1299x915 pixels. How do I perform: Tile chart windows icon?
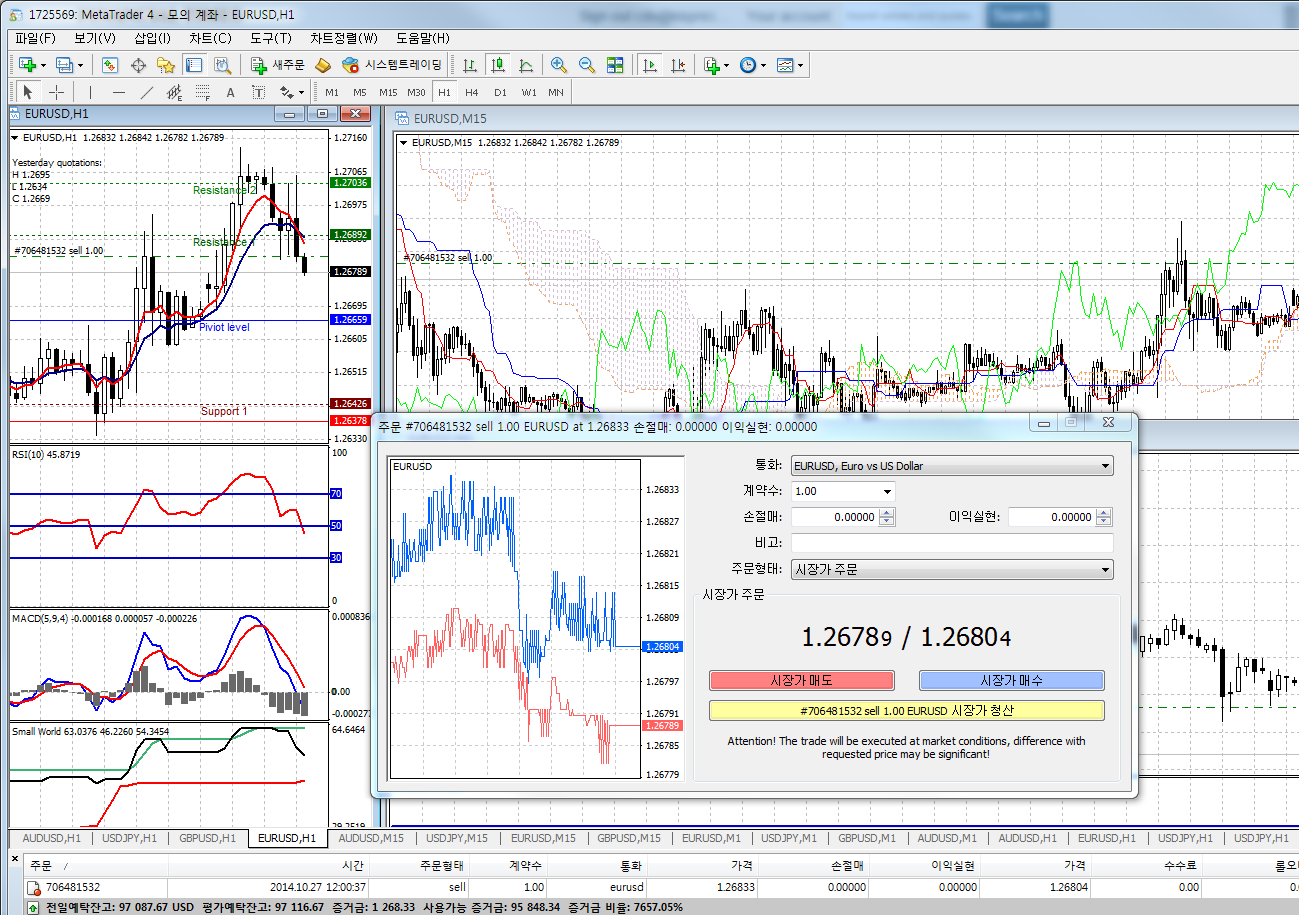click(615, 65)
